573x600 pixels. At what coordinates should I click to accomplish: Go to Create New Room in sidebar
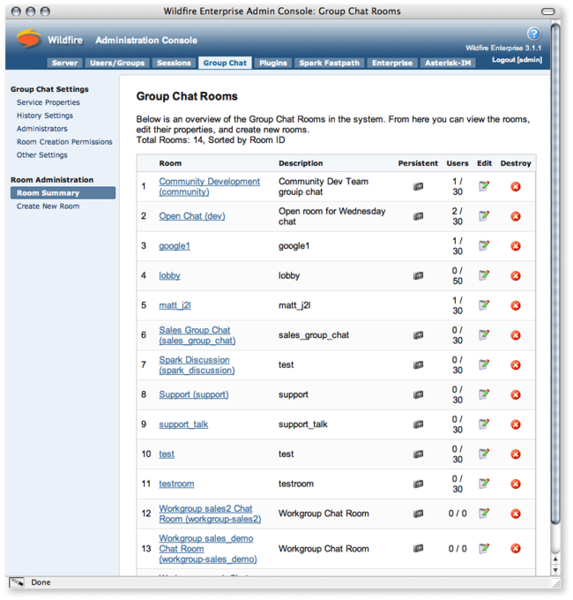coord(48,206)
